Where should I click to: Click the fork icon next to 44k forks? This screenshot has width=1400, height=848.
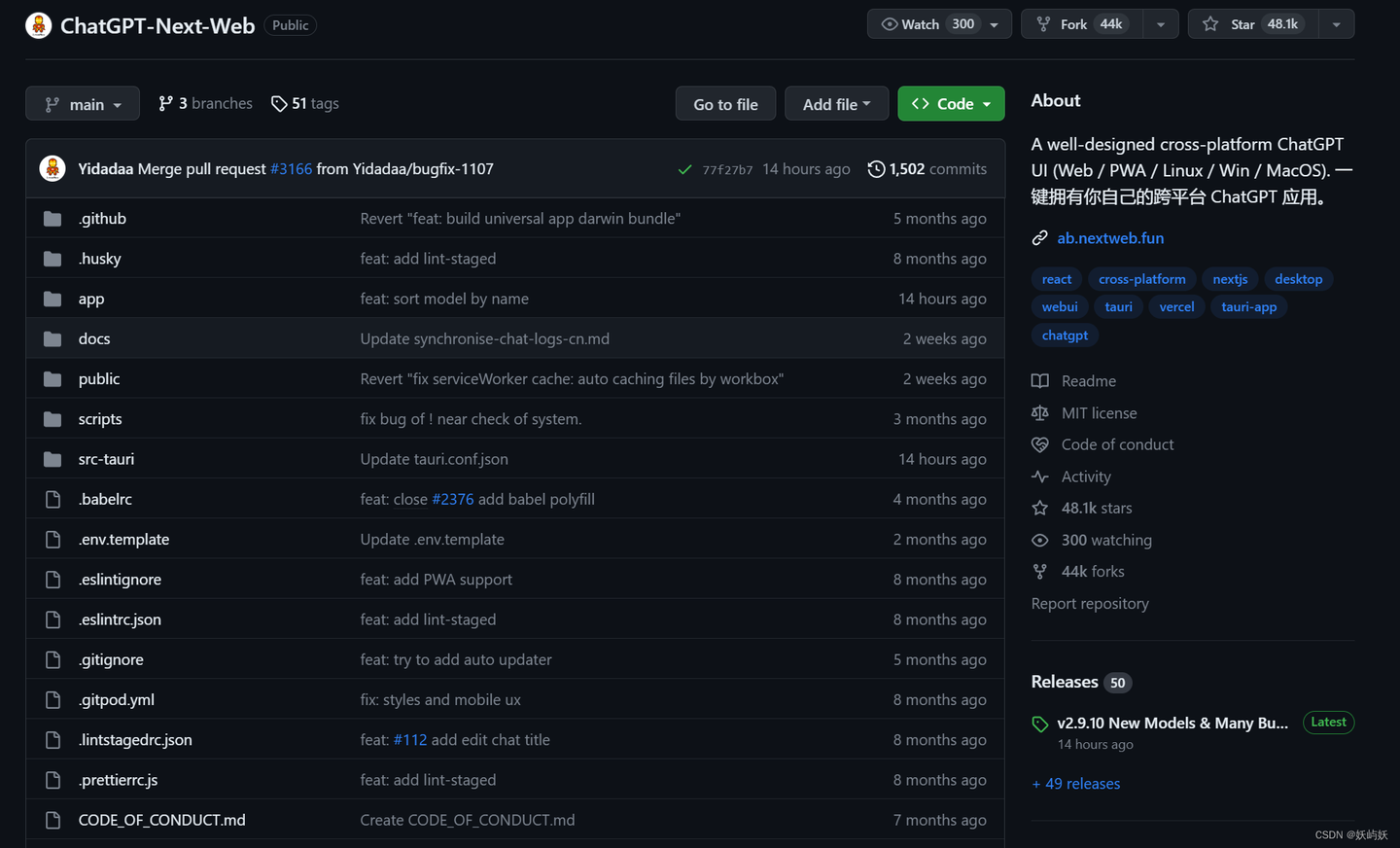[1039, 572]
